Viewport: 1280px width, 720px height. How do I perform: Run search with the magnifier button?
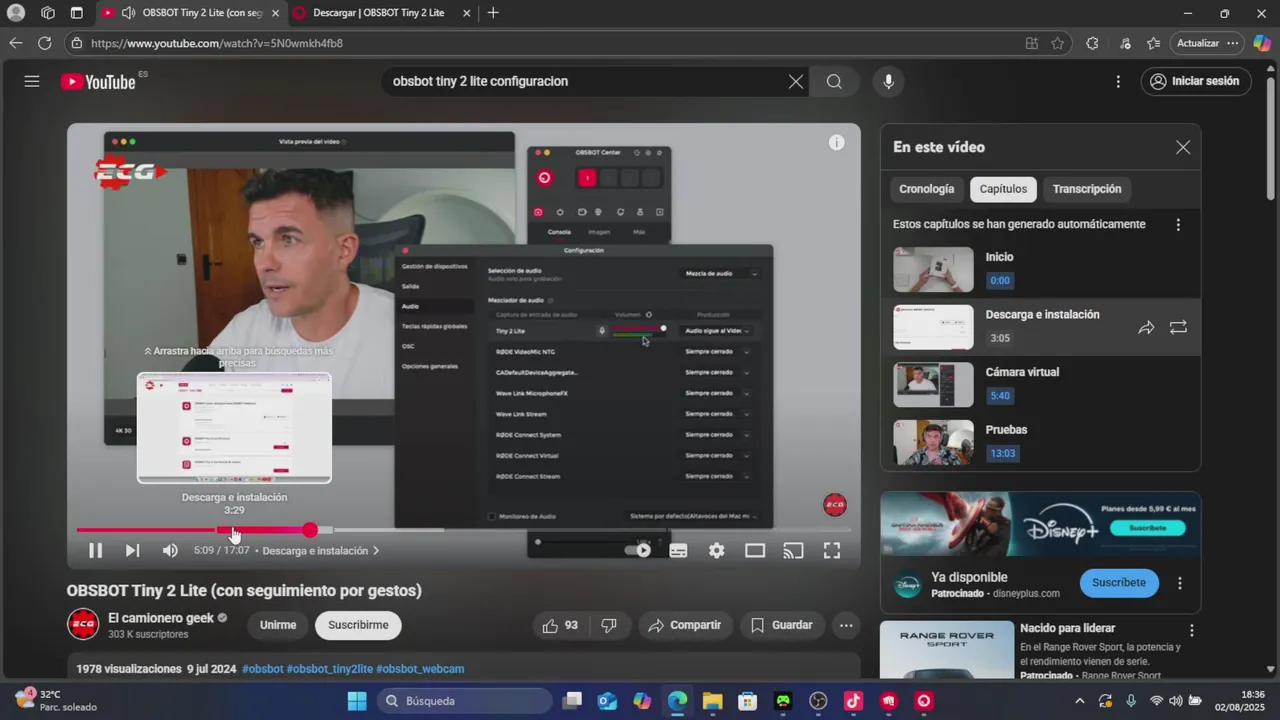pos(834,82)
